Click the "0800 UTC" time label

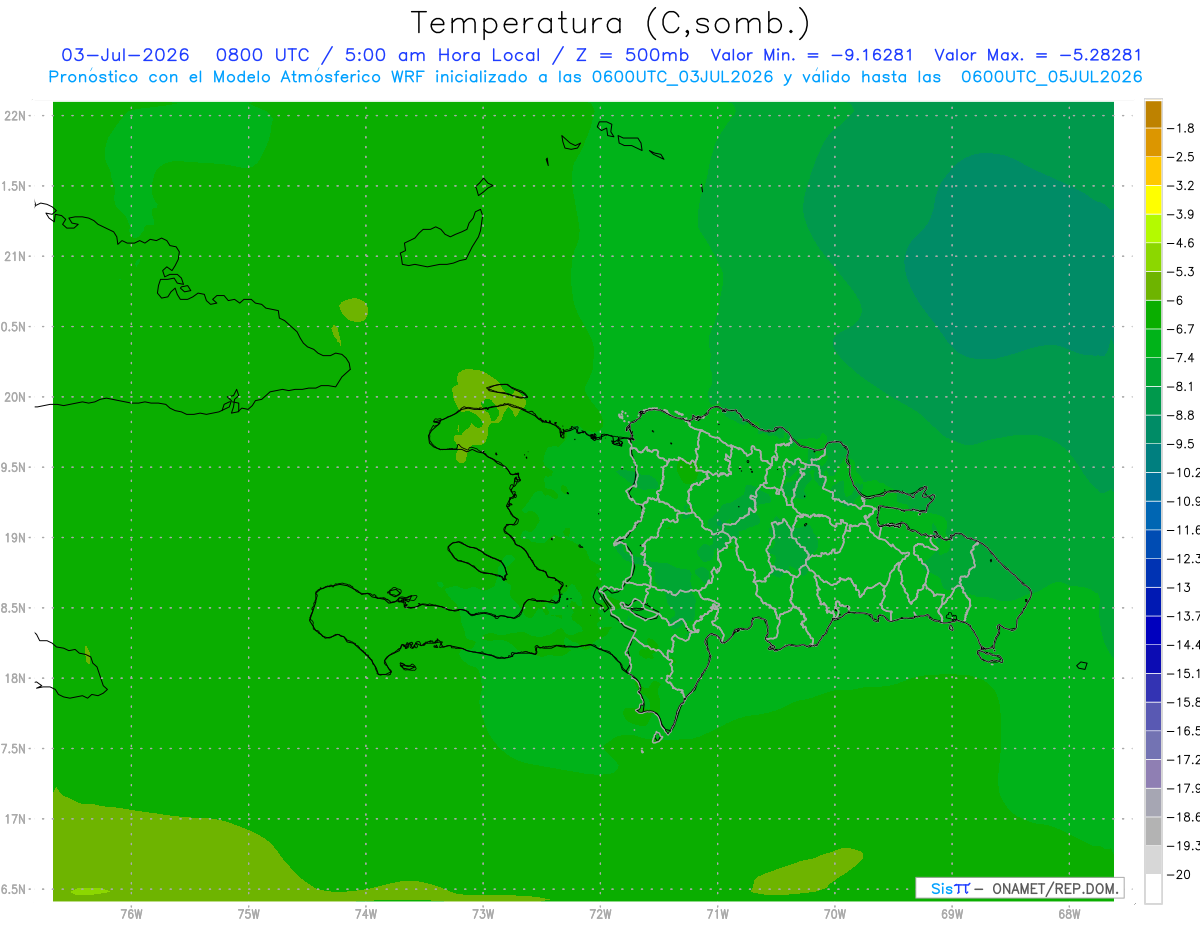coord(261,55)
